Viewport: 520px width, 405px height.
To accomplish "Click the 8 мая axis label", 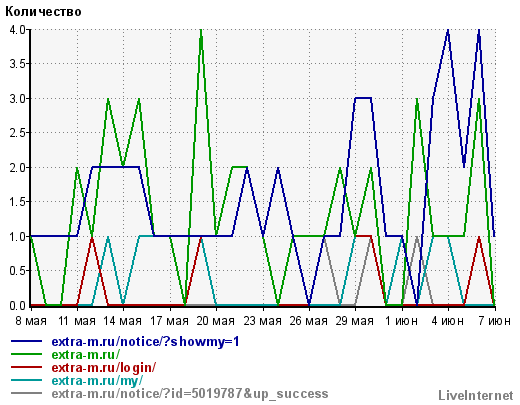I will click(31, 321).
